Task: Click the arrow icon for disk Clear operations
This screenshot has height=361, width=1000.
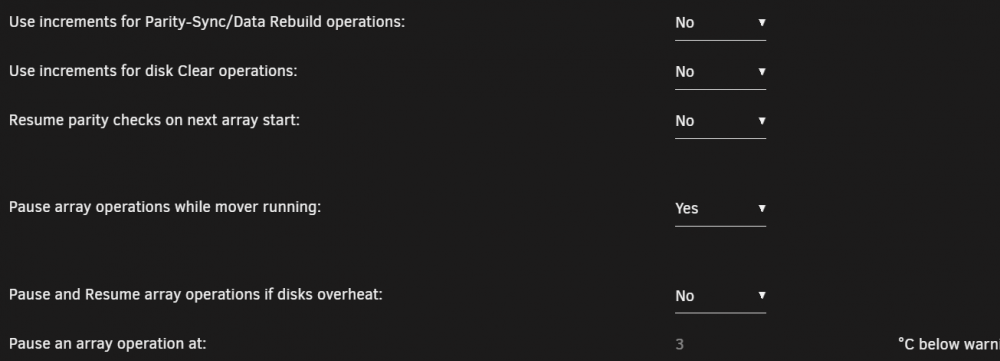Action: [761, 71]
